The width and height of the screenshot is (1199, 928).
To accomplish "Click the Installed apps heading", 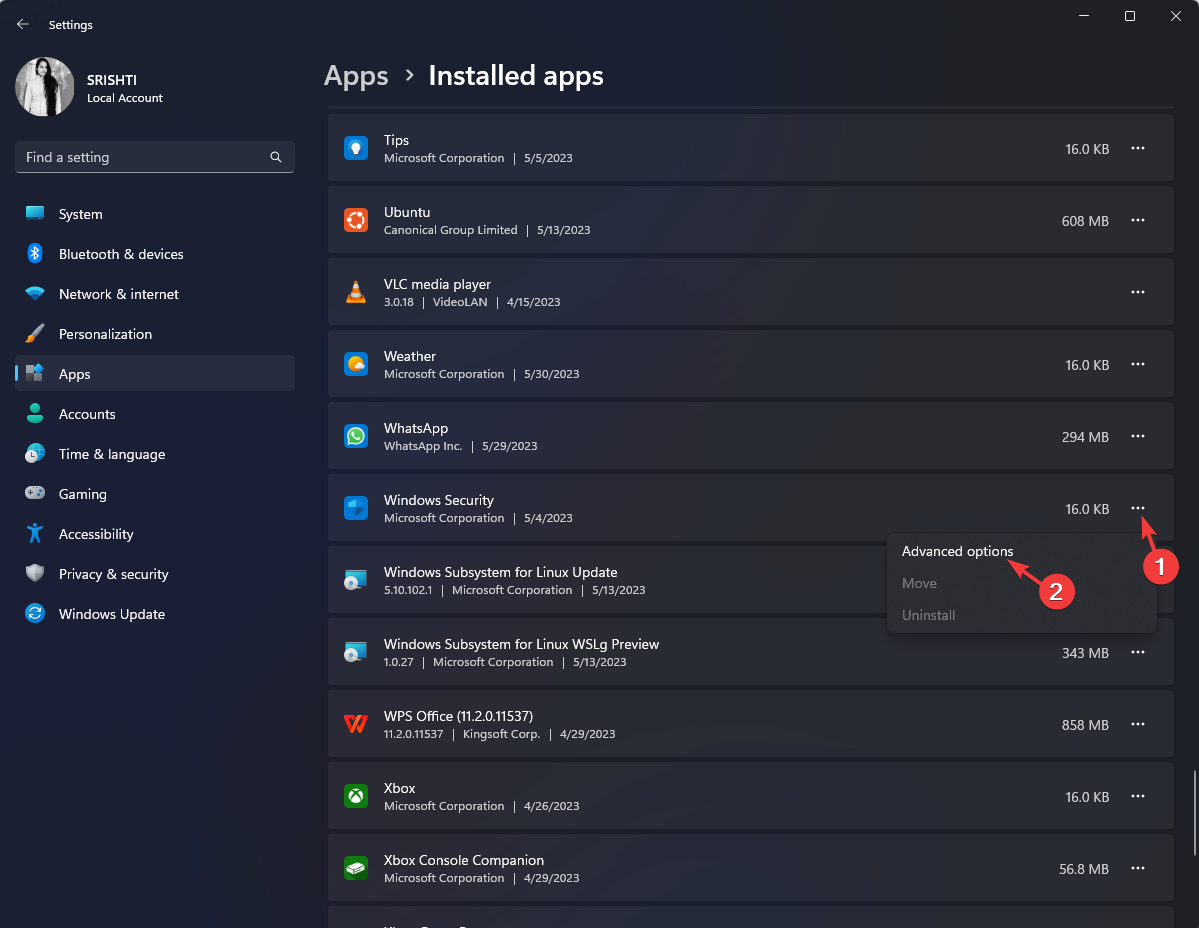I will coord(515,76).
